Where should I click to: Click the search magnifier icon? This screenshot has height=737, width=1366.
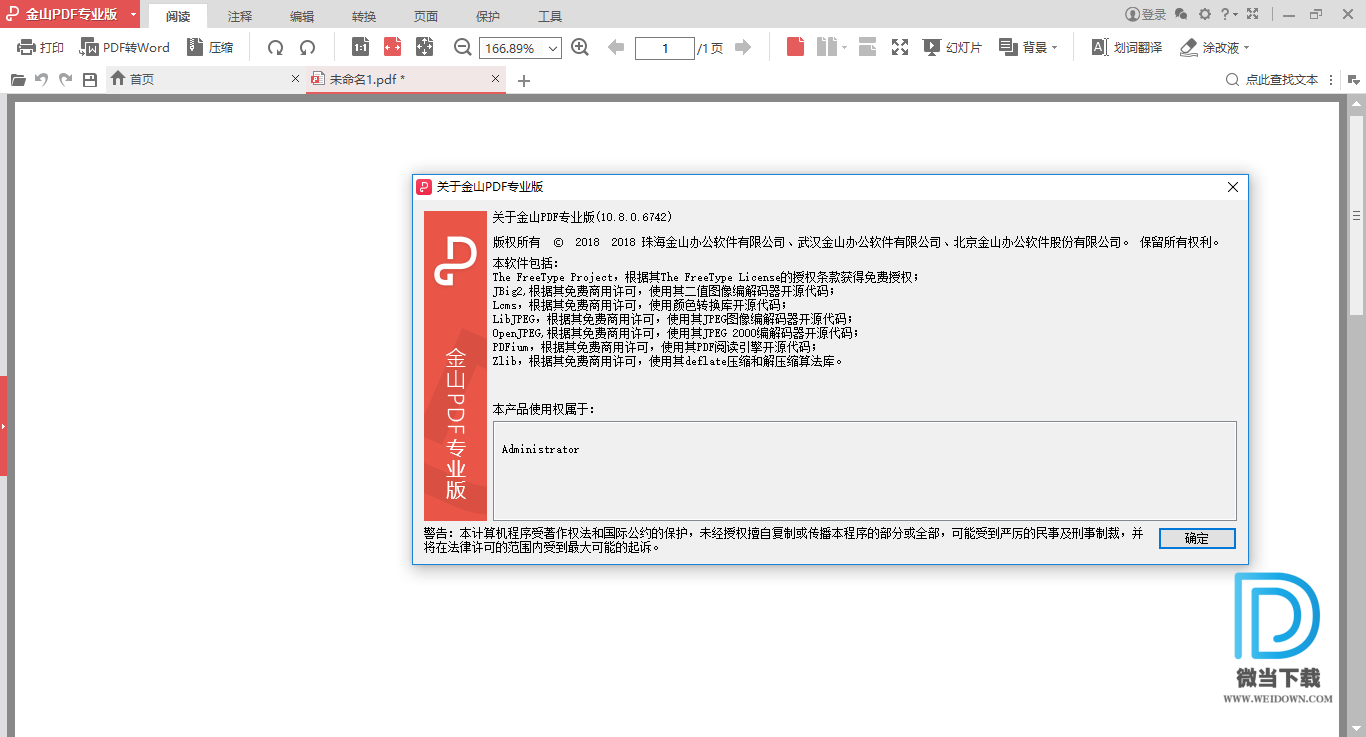(1233, 80)
